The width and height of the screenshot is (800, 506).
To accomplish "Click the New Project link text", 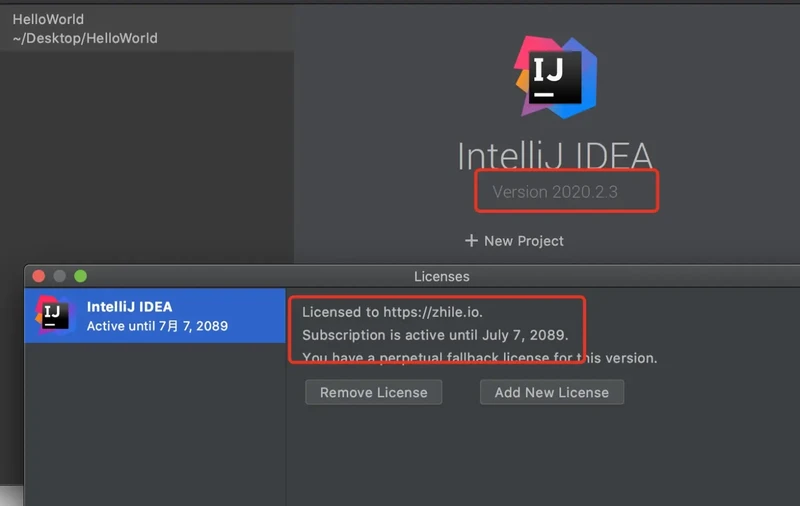I will [523, 241].
